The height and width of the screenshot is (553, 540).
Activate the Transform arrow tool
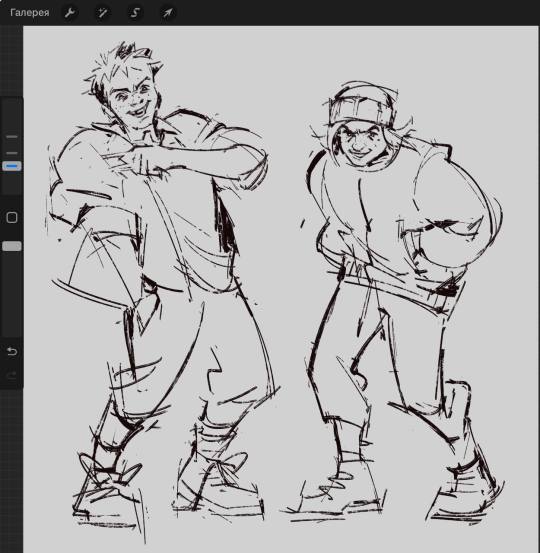coord(167,13)
